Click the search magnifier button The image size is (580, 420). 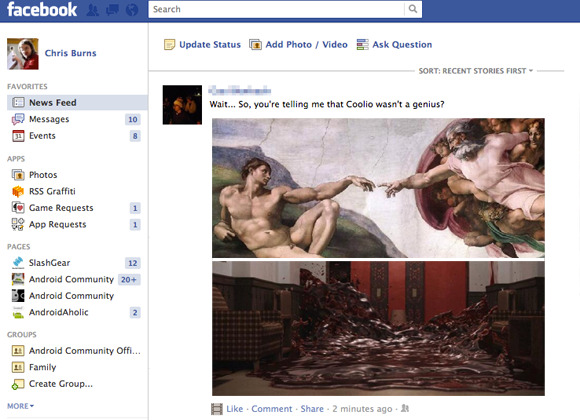413,9
